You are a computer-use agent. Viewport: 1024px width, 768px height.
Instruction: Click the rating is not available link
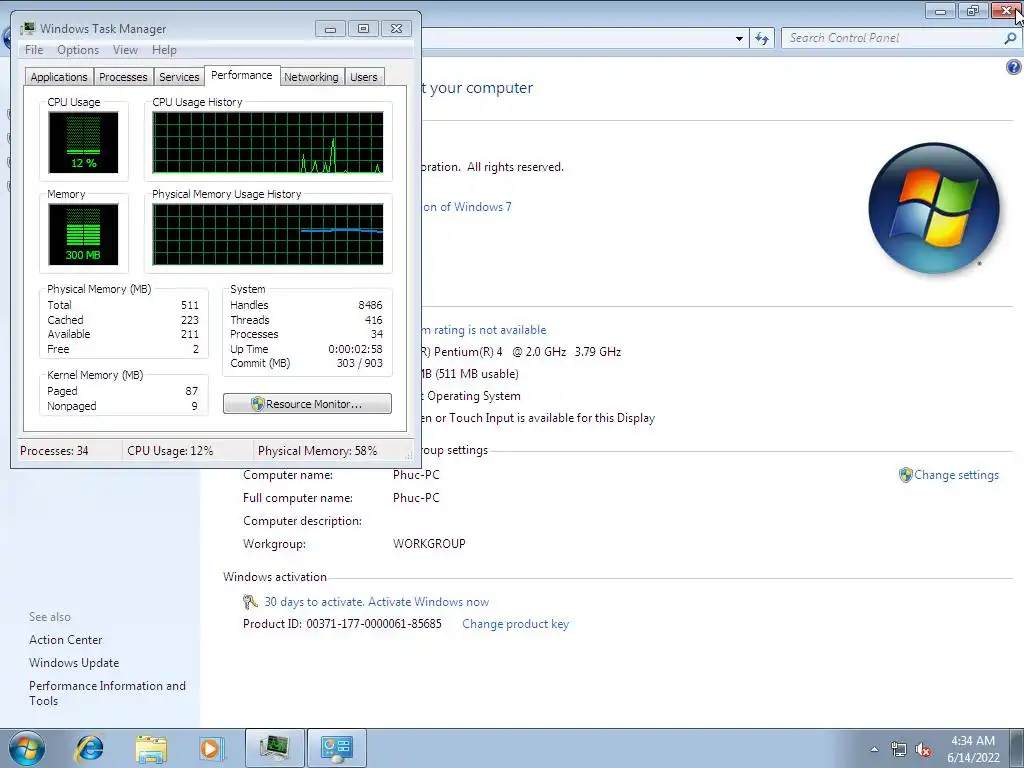click(x=485, y=330)
